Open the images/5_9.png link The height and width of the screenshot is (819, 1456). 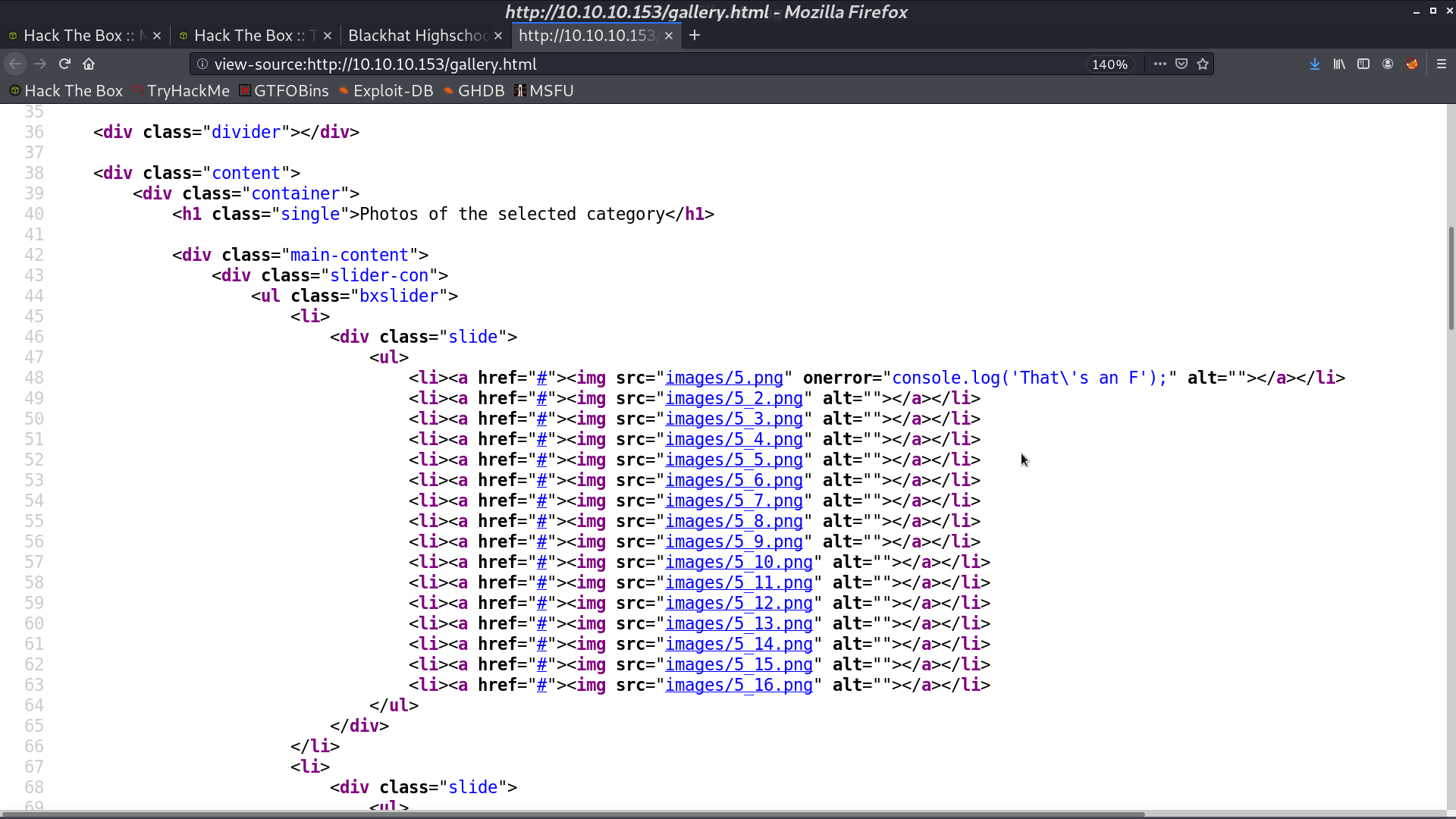pyautogui.click(x=734, y=542)
